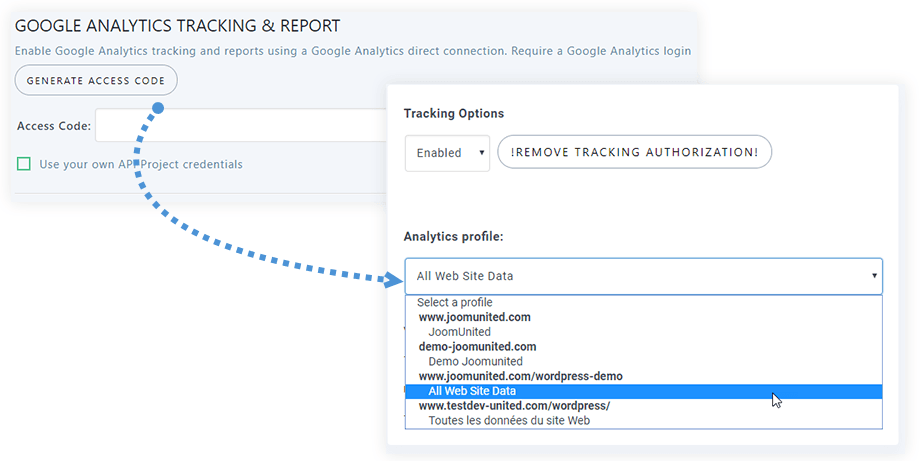Click the Tracking Options label
The image size is (920, 461).
pos(454,113)
